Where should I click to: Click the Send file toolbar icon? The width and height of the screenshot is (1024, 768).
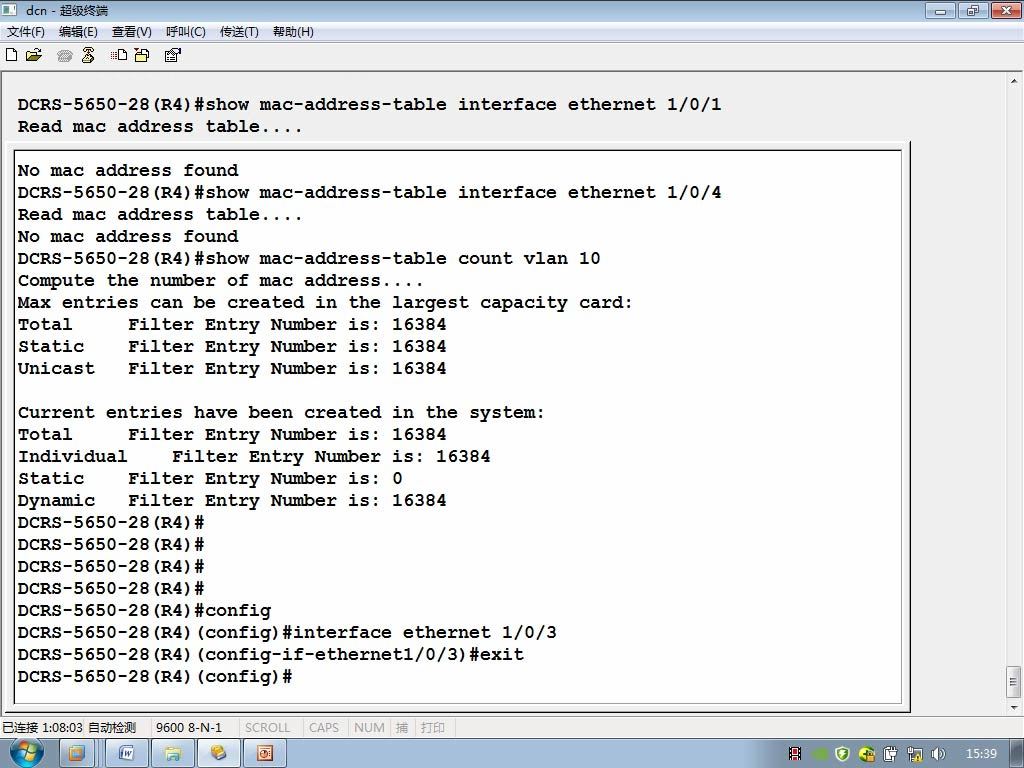(119, 56)
